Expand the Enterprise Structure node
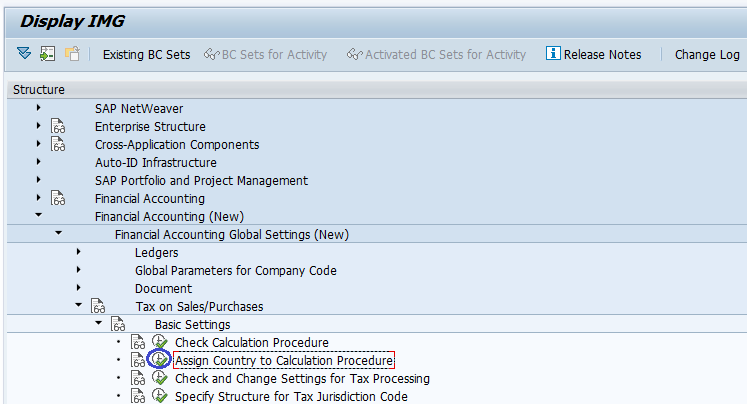This screenshot has width=747, height=404. click(x=39, y=126)
